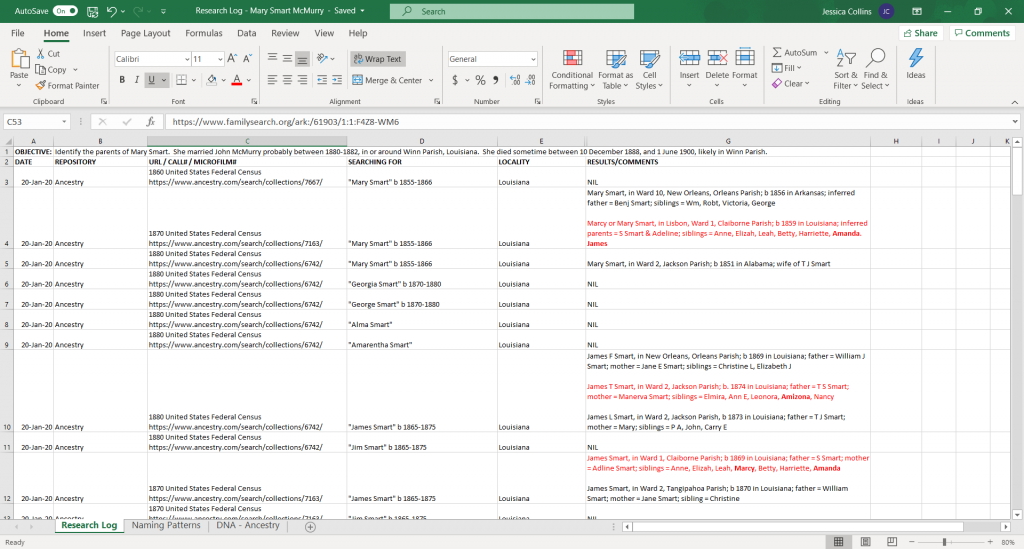
Task: Open the font size dropdown
Action: coord(220,59)
